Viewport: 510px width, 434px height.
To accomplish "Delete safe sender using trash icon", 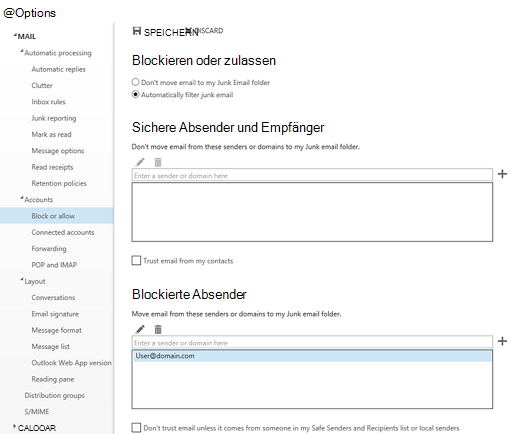I will point(158,162).
